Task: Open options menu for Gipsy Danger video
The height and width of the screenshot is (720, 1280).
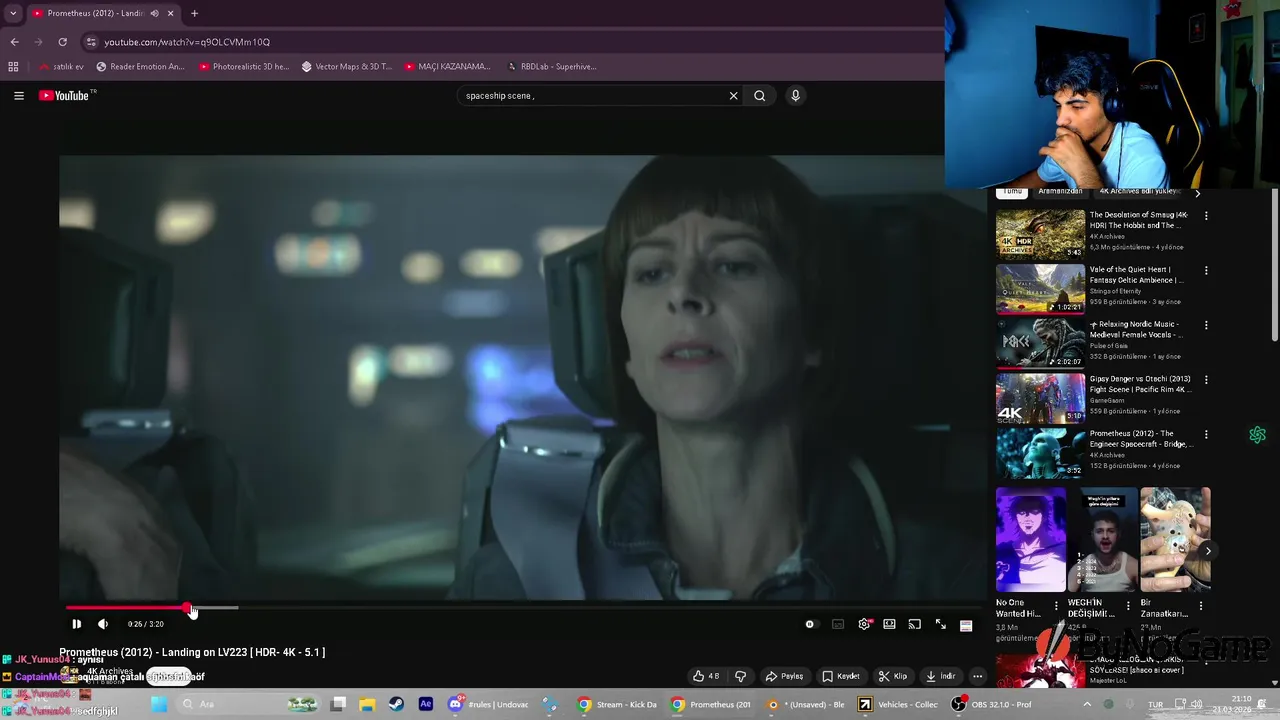Action: 1206,380
